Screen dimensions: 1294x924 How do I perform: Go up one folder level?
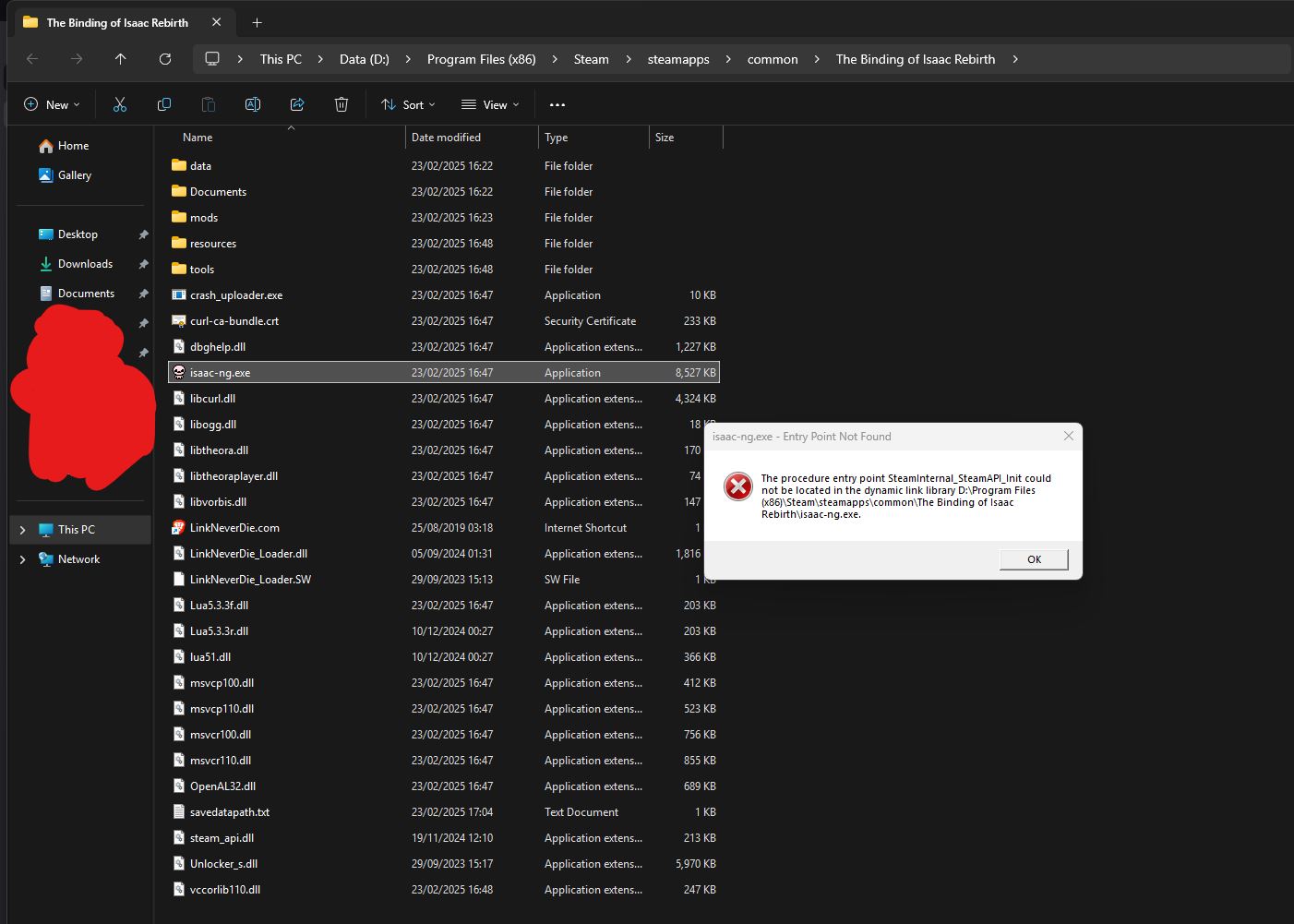click(x=121, y=59)
